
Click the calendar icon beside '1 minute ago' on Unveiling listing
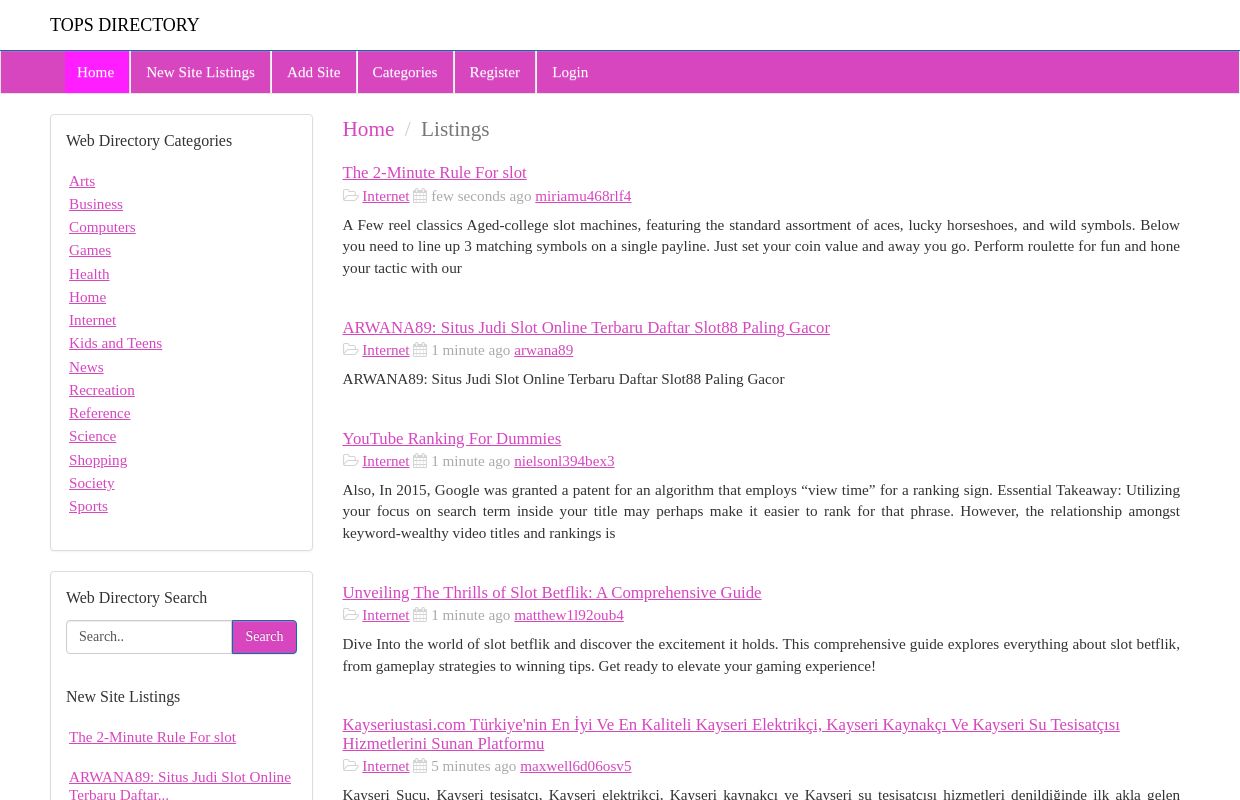click(420, 614)
